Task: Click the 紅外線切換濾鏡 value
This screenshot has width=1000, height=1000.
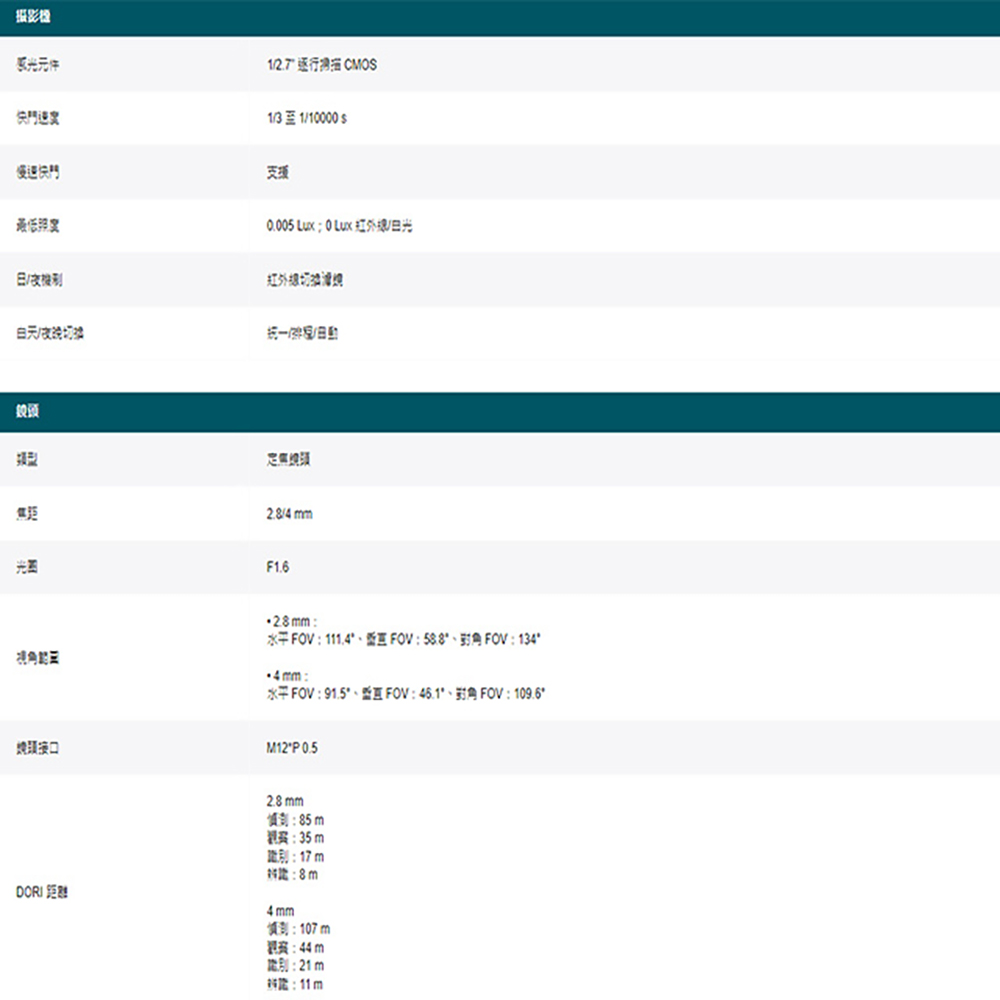Action: click(x=305, y=279)
